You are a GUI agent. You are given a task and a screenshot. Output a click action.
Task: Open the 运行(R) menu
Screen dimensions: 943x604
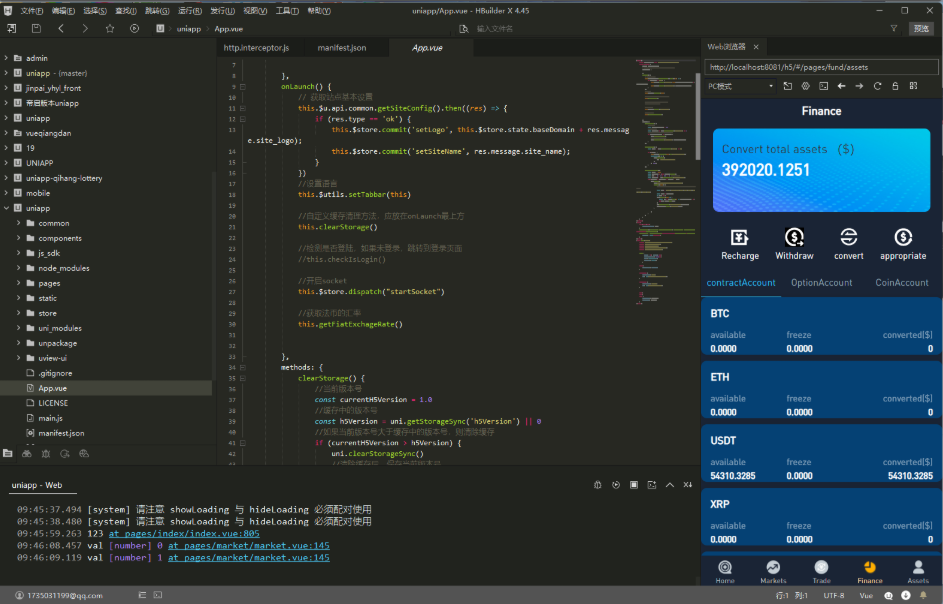189,11
